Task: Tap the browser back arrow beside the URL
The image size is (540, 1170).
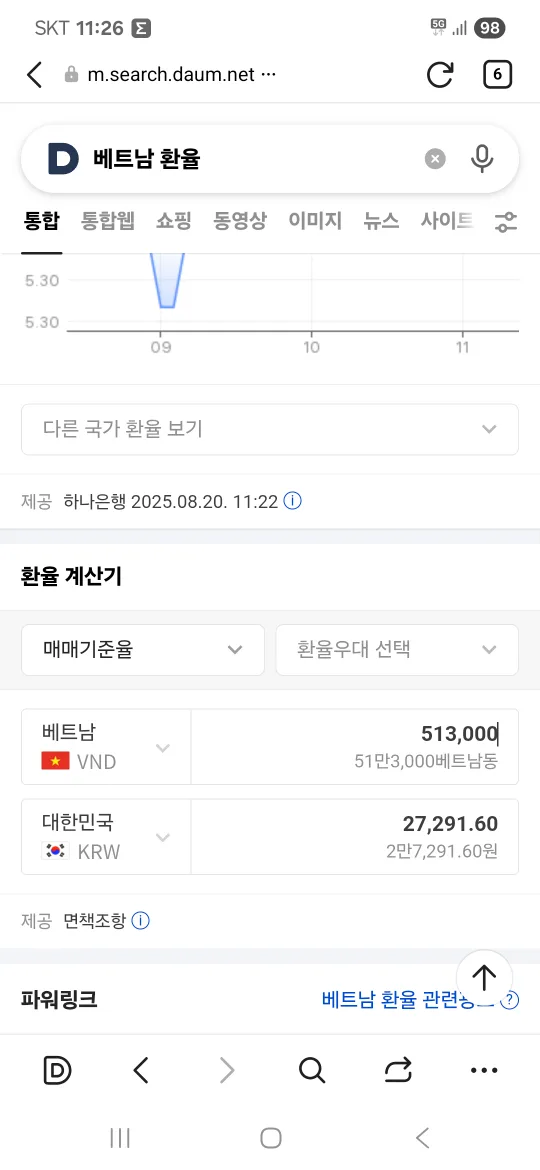Action: pyautogui.click(x=34, y=75)
